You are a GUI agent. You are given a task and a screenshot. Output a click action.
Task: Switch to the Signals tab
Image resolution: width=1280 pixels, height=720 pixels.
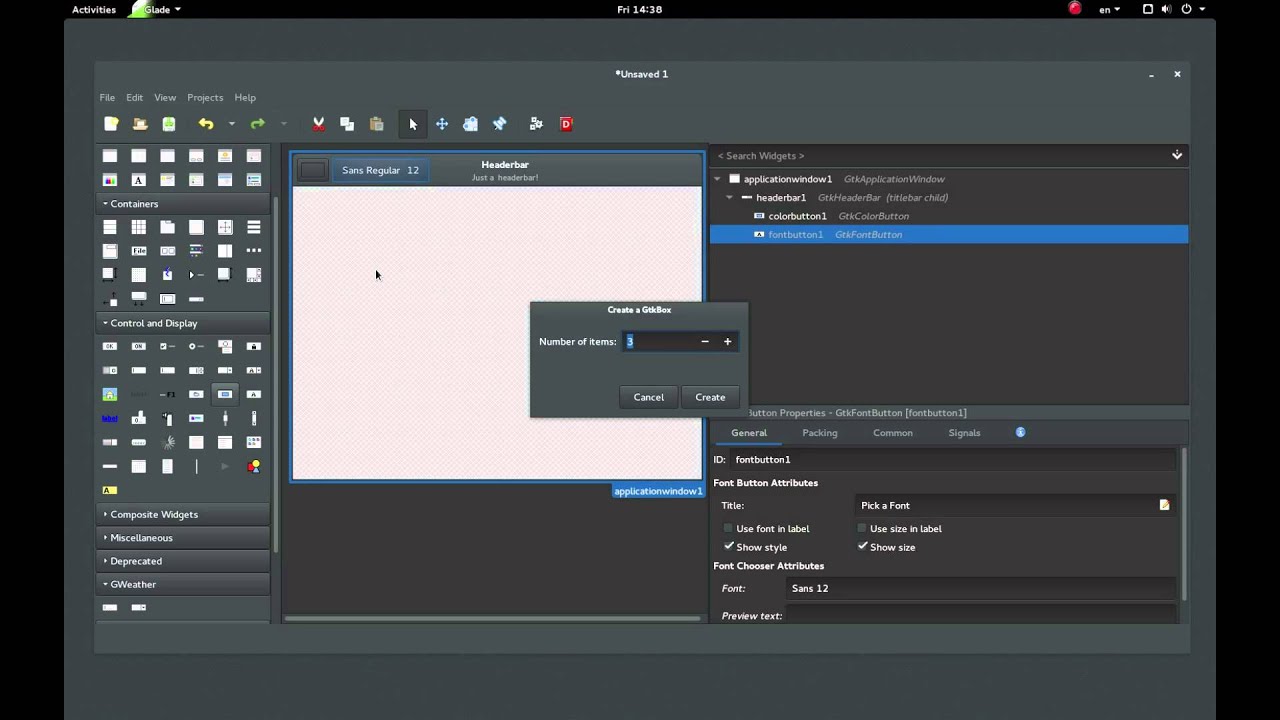(x=964, y=433)
